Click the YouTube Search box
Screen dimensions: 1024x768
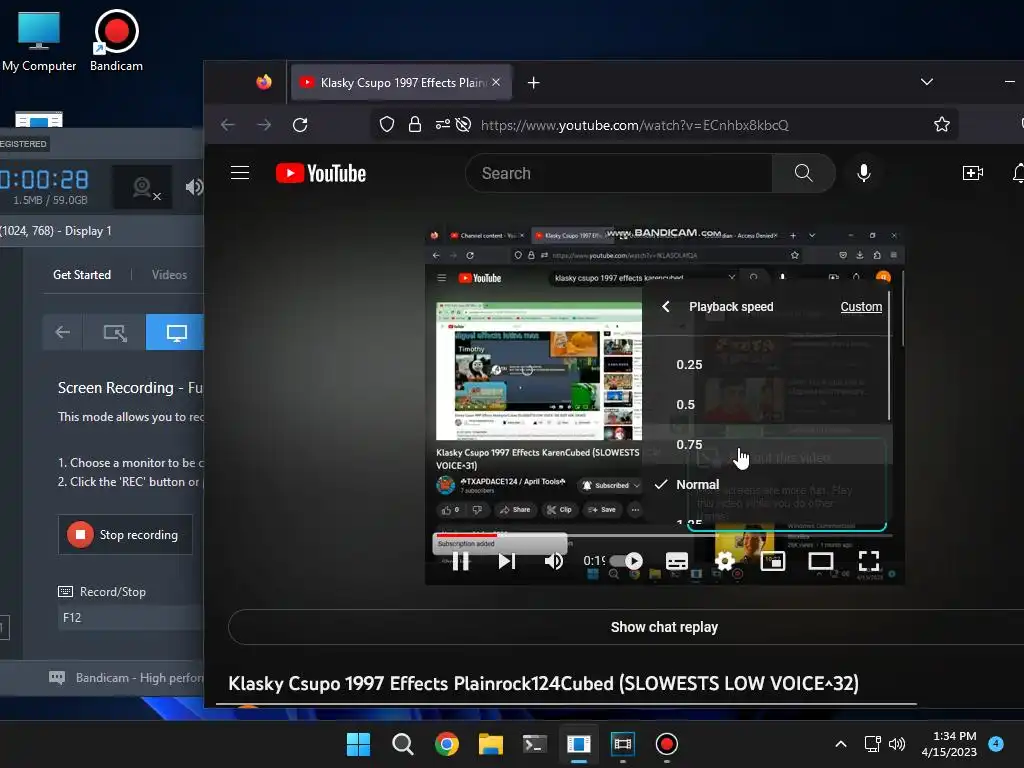click(619, 173)
